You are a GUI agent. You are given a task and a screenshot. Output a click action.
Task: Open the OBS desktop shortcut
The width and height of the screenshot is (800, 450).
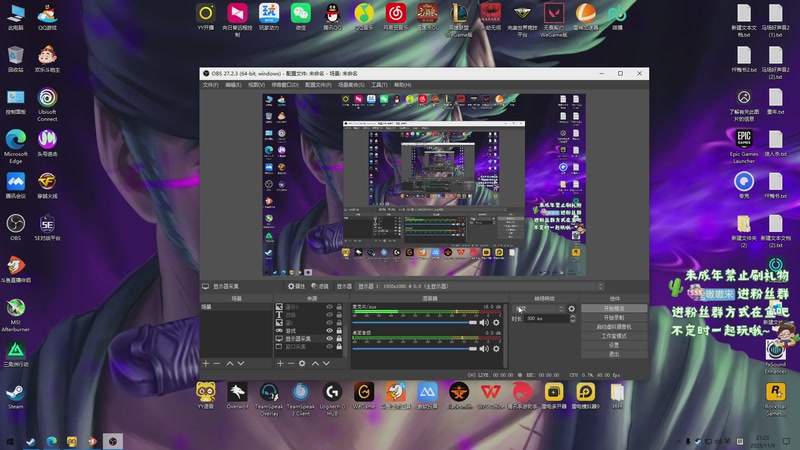[x=16, y=228]
